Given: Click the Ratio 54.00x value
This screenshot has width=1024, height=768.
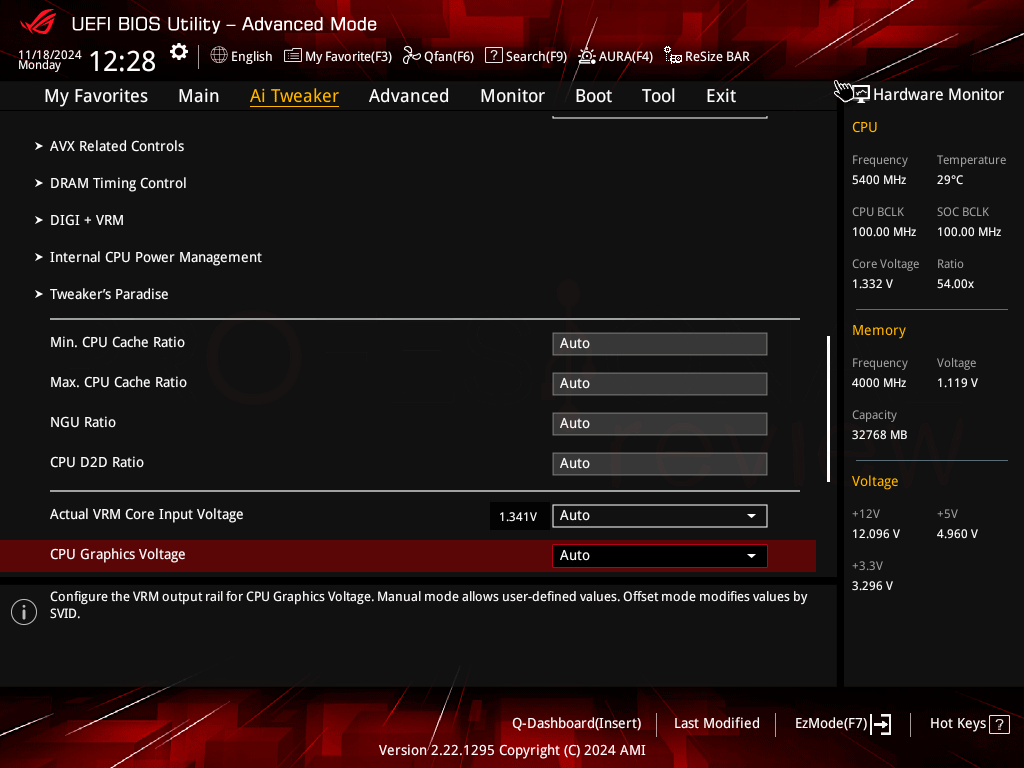Looking at the screenshot, I should [955, 284].
